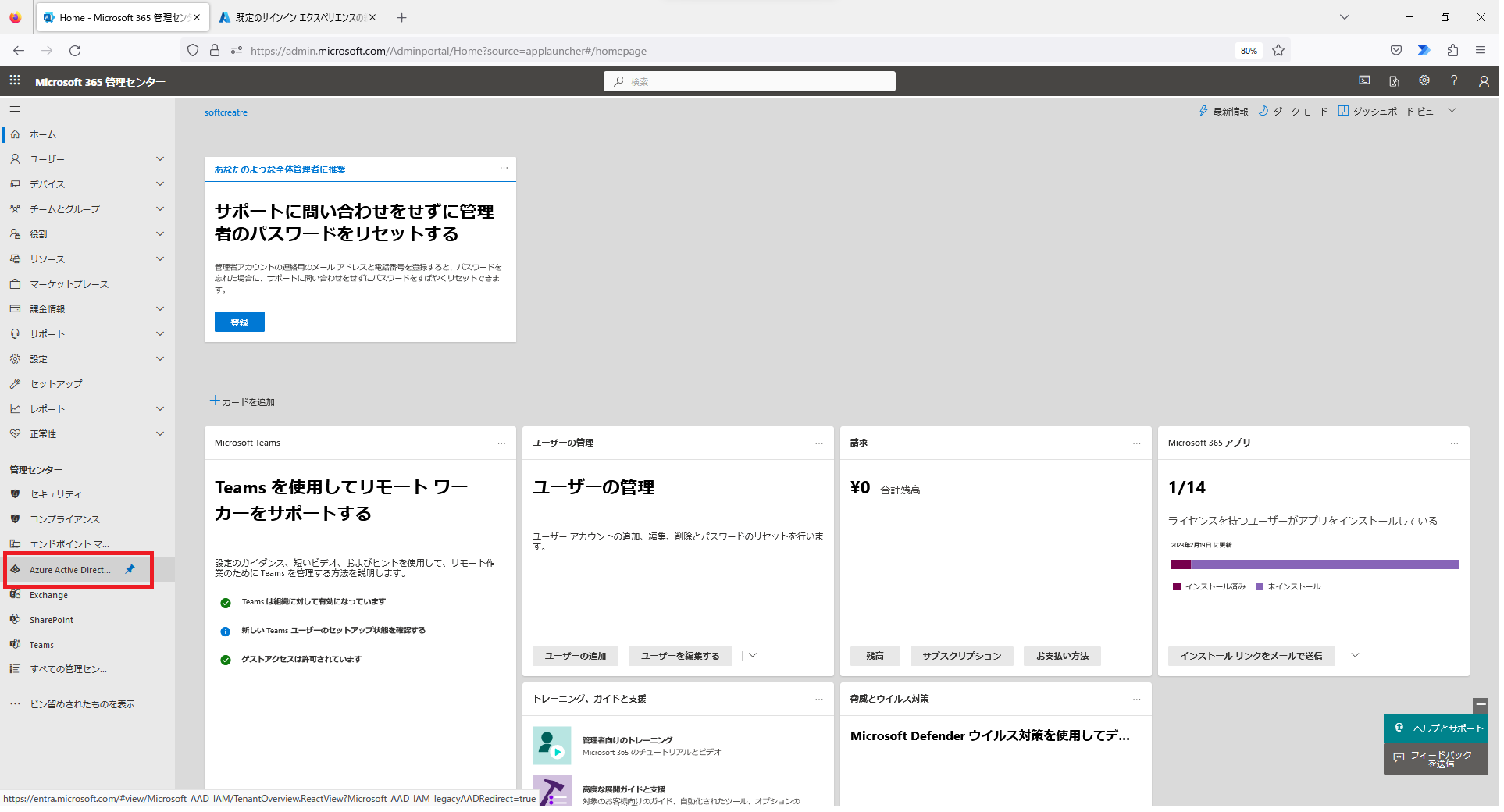The width and height of the screenshot is (1504, 812).
Task: Expand the デバイス navigation section
Action: pos(160,184)
